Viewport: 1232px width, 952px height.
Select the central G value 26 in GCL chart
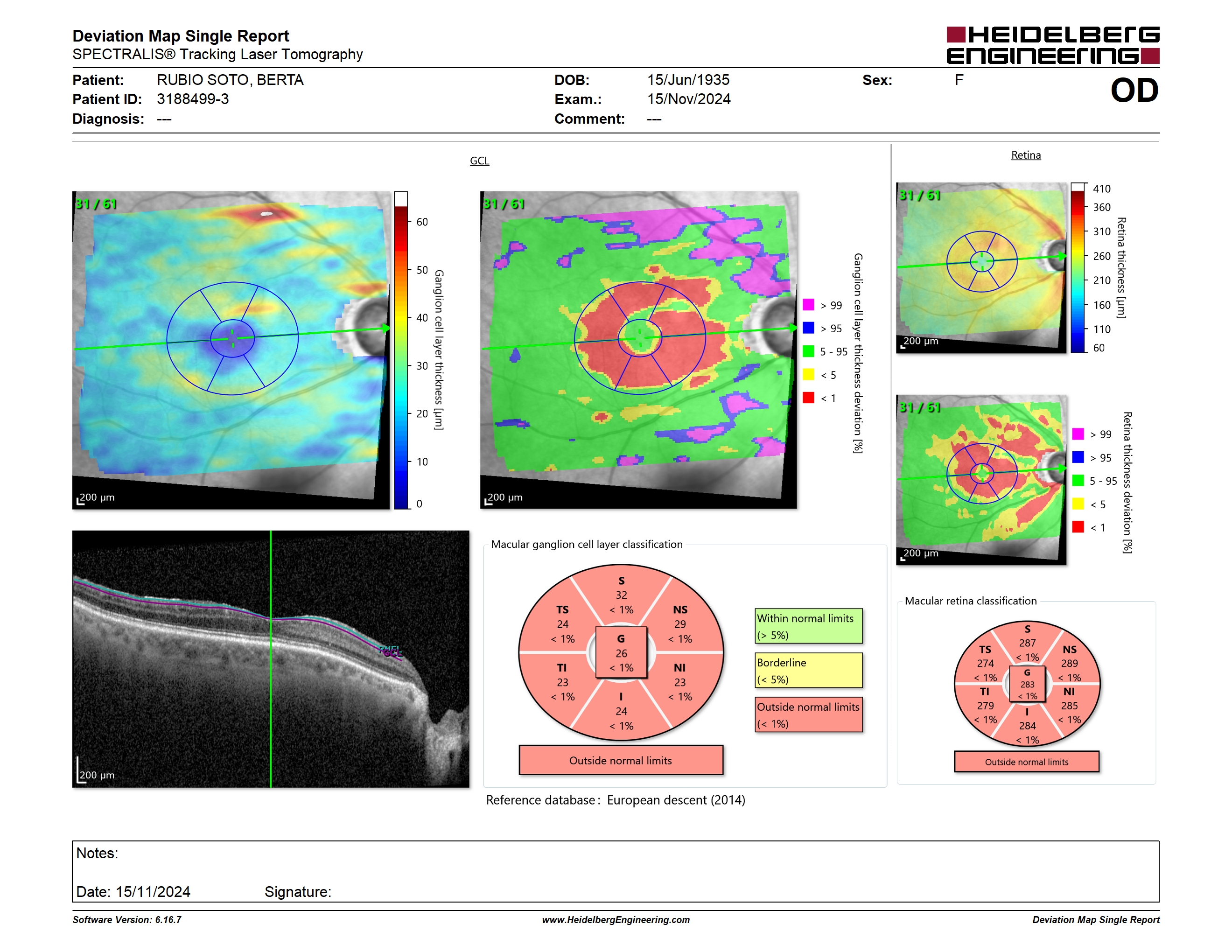[x=621, y=654]
